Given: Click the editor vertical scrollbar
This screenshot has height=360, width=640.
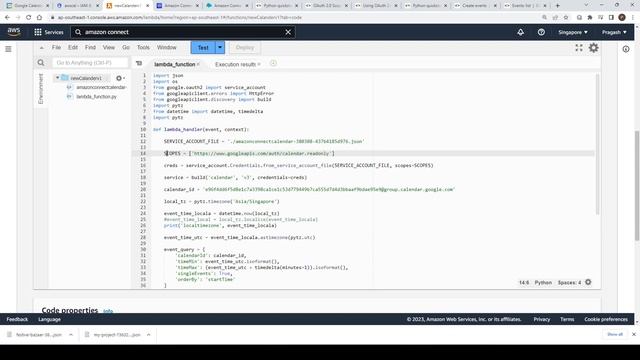Looking at the screenshot, I should tap(598, 143).
